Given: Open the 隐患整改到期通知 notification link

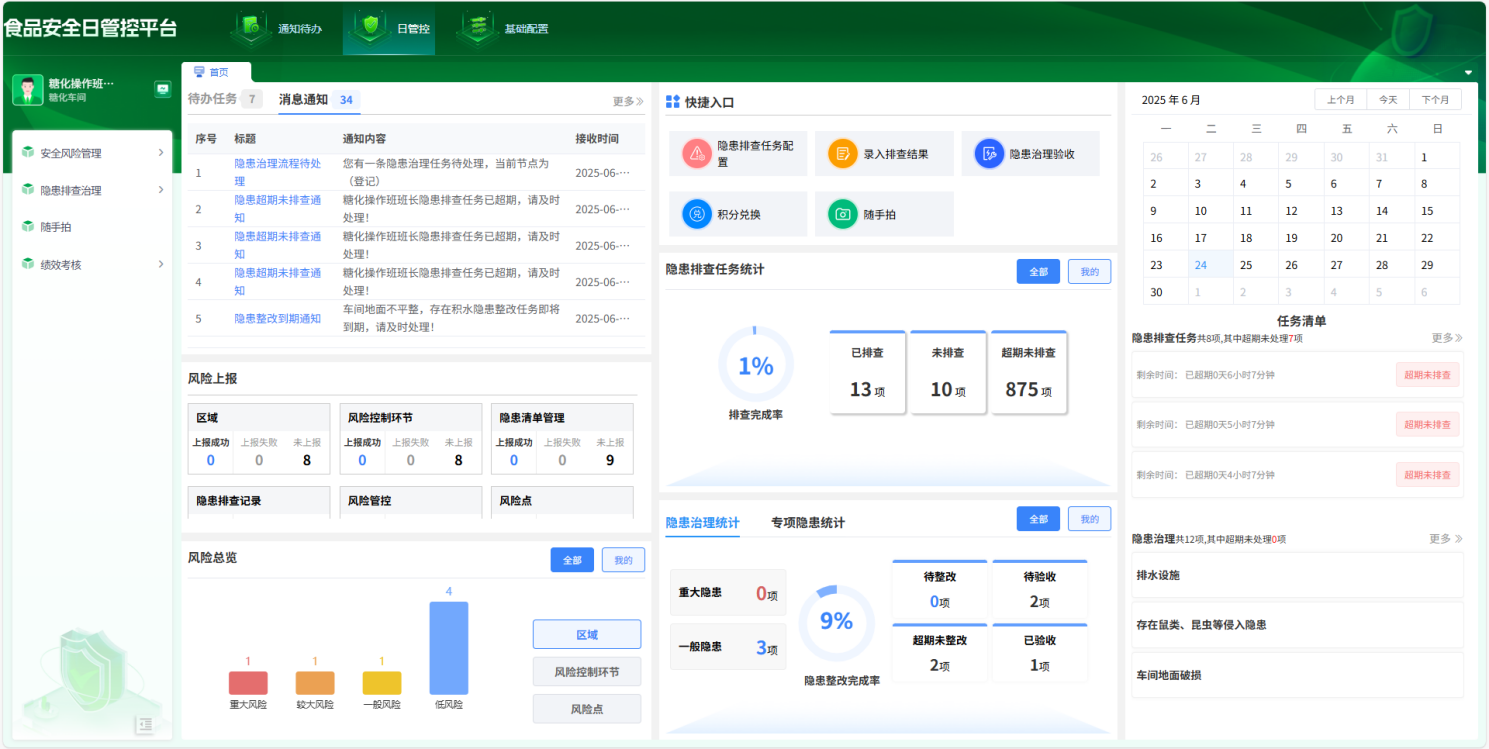Looking at the screenshot, I should 280,318.
